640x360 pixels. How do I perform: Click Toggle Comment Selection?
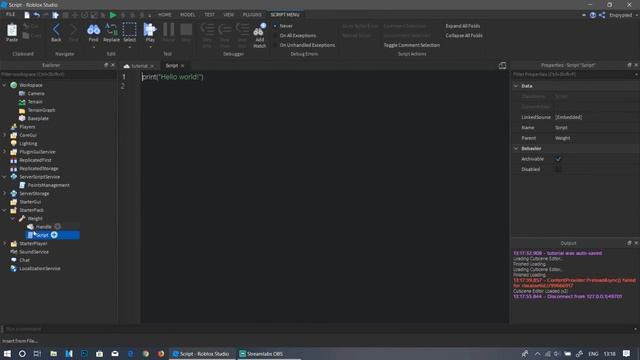tap(411, 45)
